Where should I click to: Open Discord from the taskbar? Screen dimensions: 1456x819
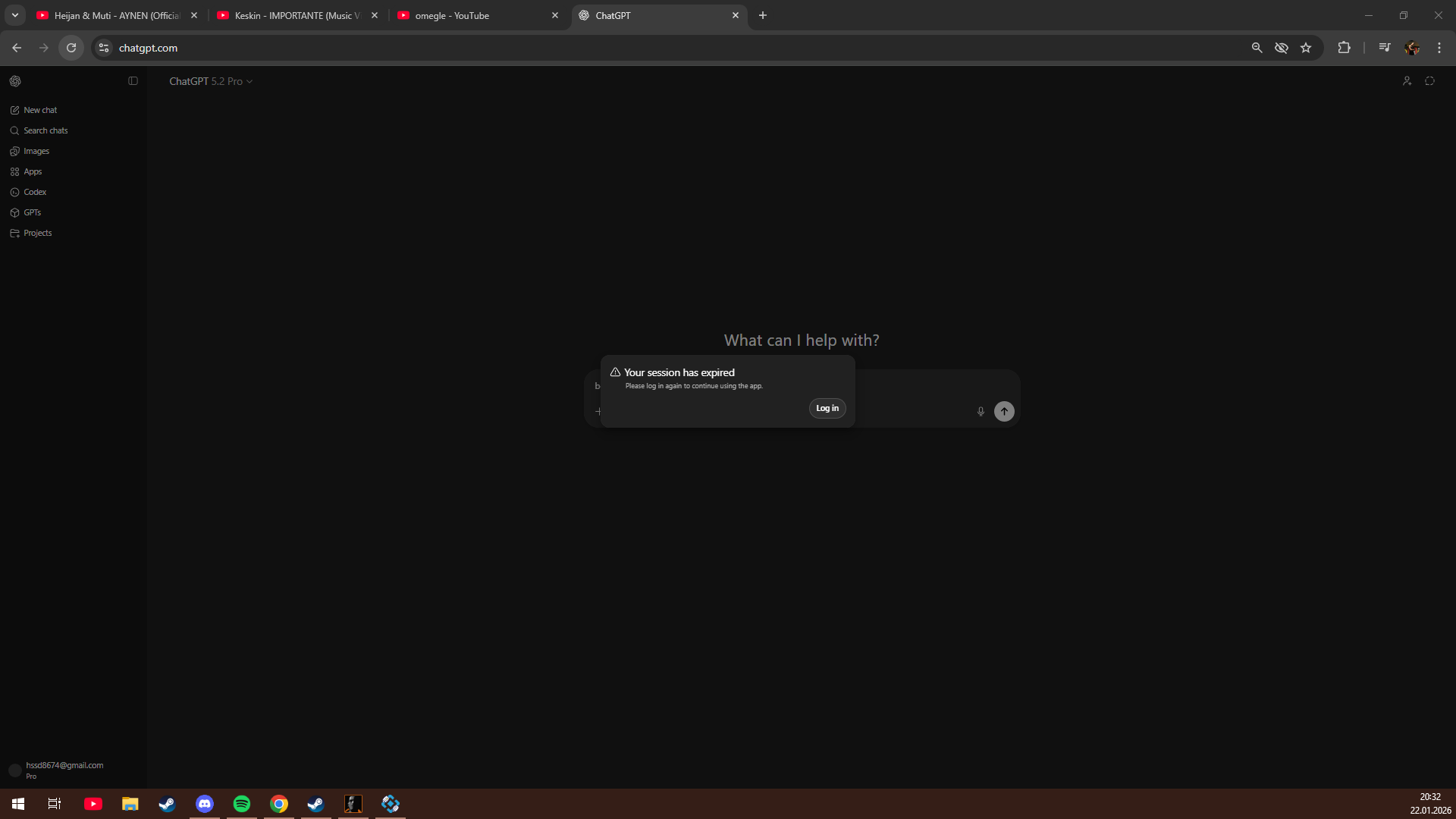[205, 804]
